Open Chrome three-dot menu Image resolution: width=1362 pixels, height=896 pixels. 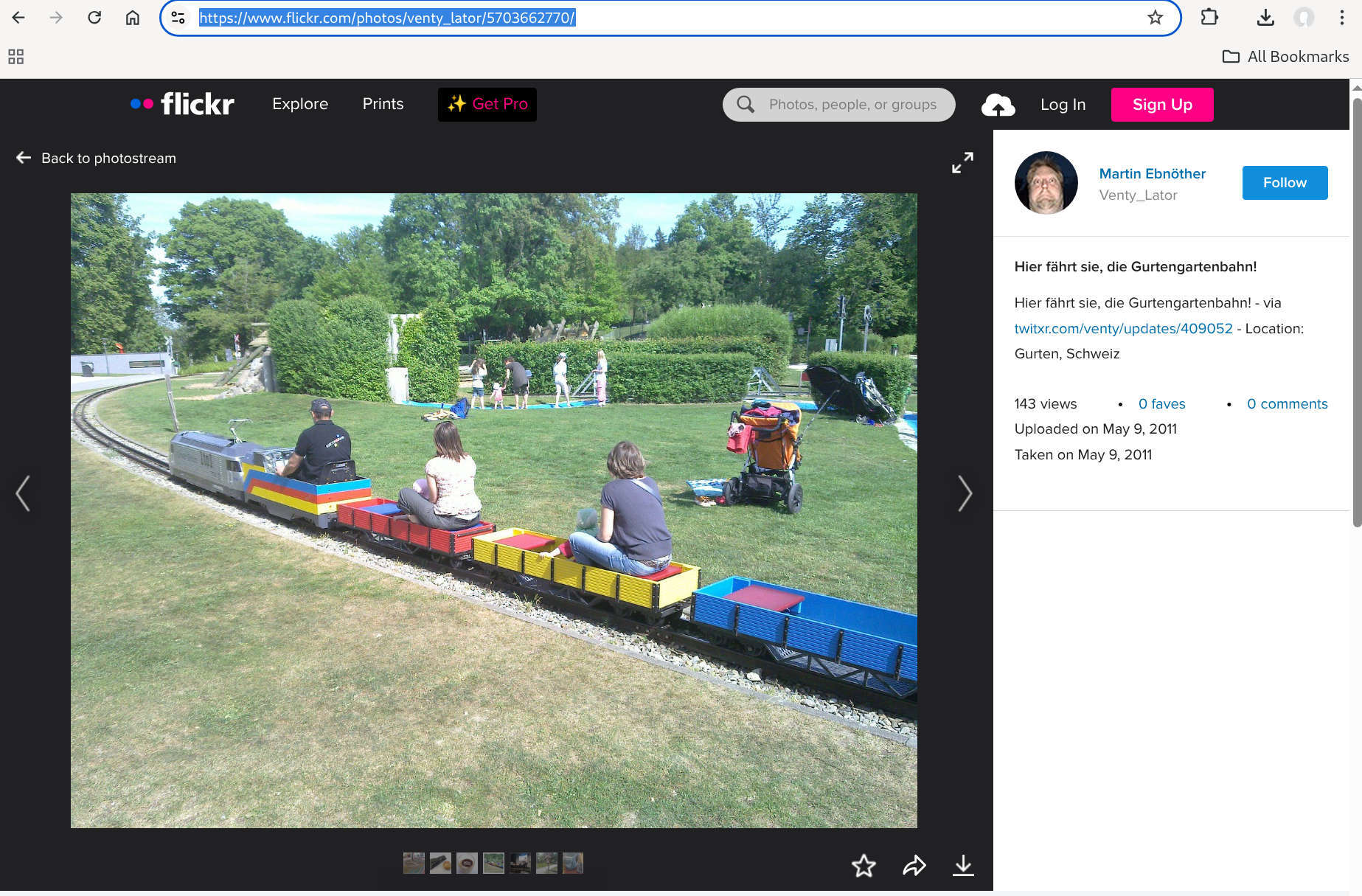coord(1341,18)
